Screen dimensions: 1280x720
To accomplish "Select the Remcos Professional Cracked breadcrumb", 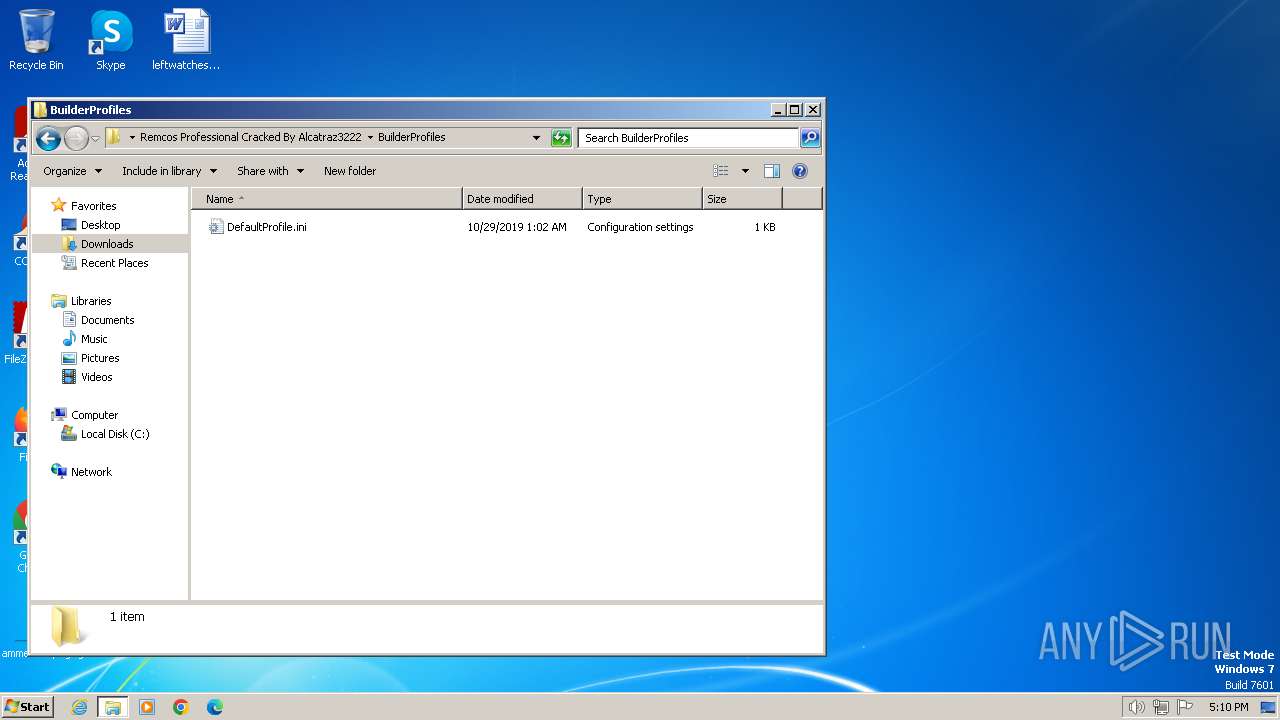I will [x=250, y=137].
